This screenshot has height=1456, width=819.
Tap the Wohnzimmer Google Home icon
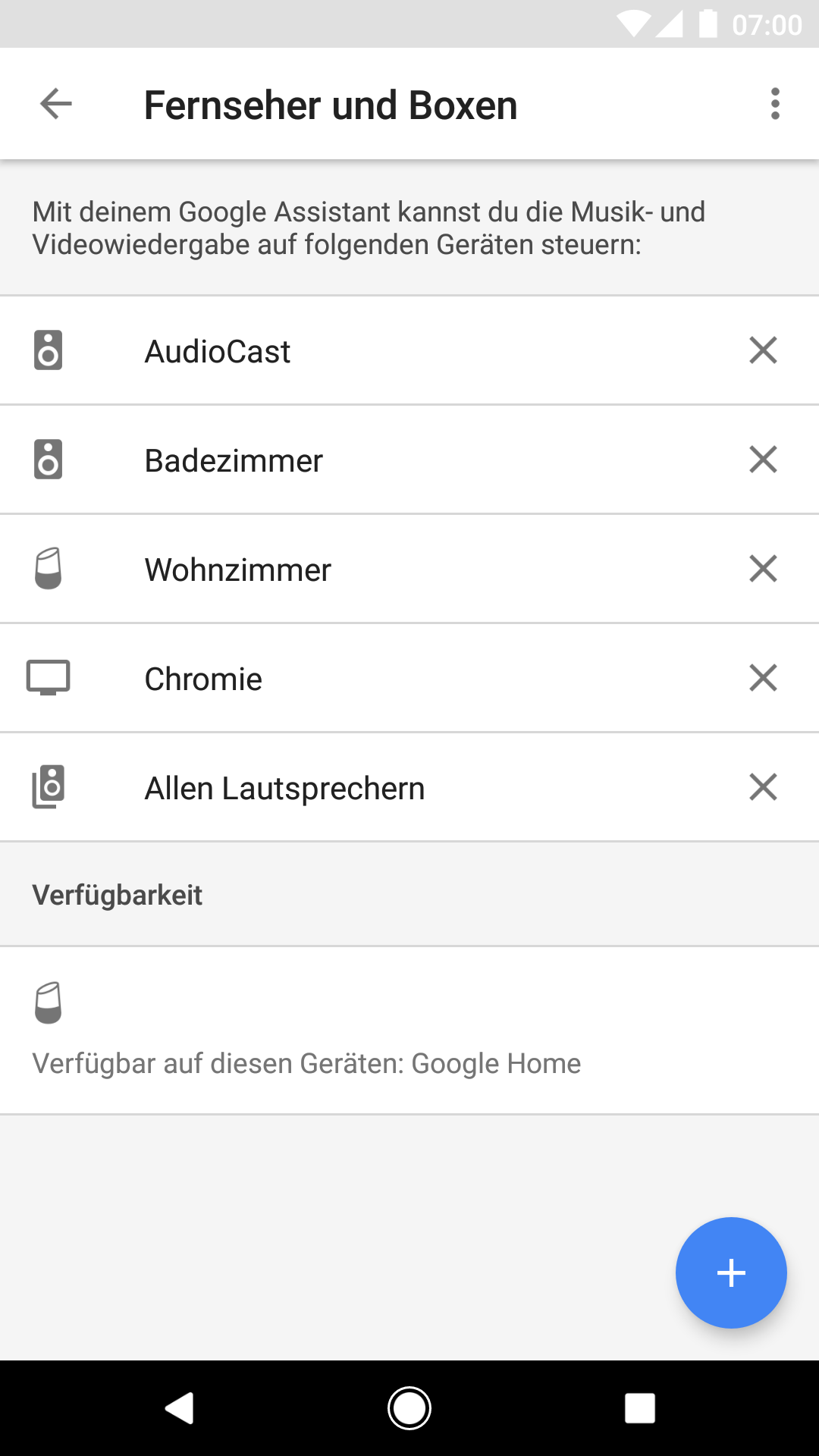[48, 569]
